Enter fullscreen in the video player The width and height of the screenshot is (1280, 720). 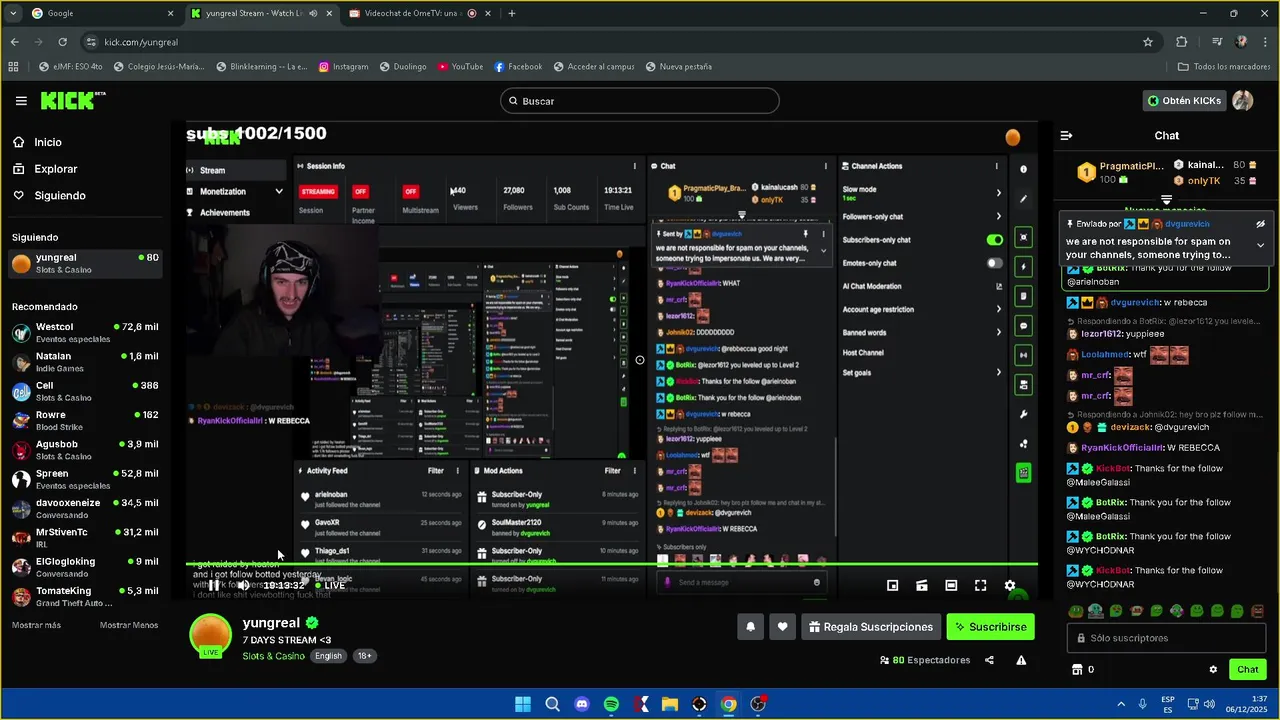[980, 585]
